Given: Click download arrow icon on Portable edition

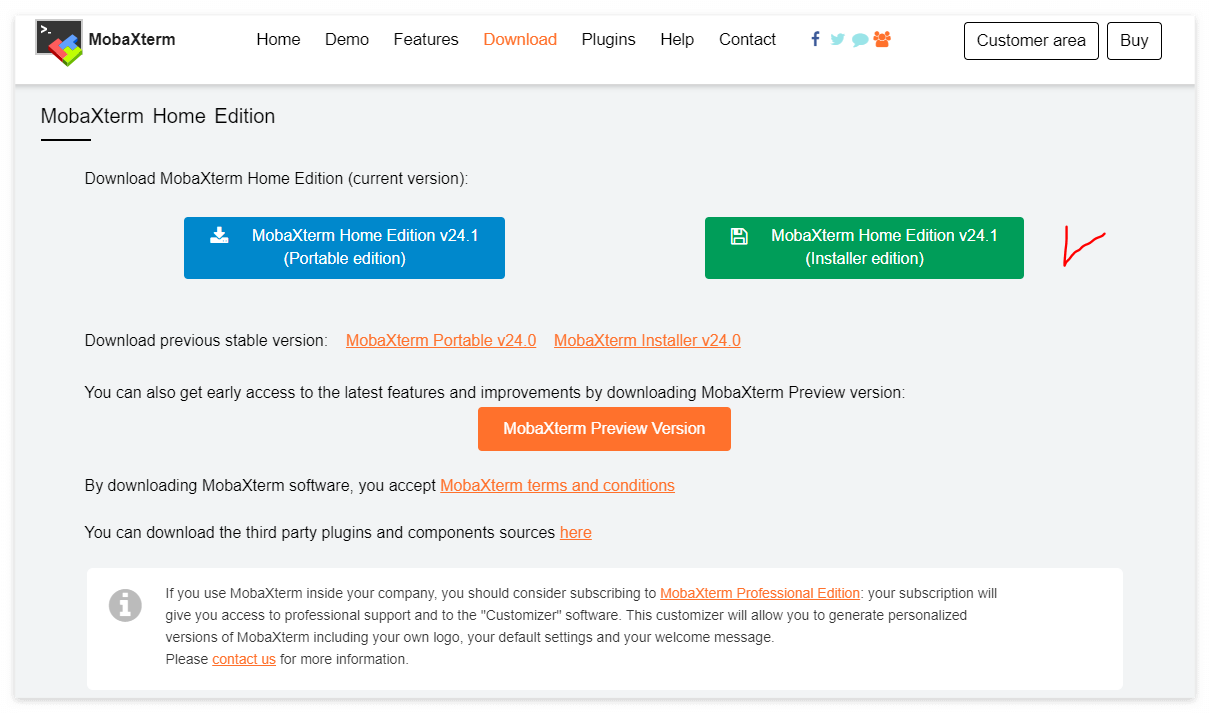Looking at the screenshot, I should coord(219,235).
